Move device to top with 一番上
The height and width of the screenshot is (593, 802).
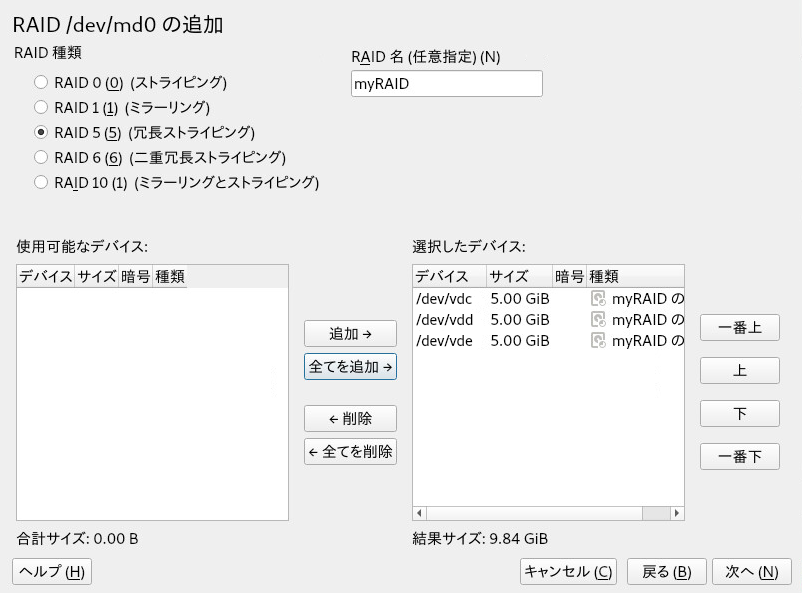pyautogui.click(x=740, y=327)
